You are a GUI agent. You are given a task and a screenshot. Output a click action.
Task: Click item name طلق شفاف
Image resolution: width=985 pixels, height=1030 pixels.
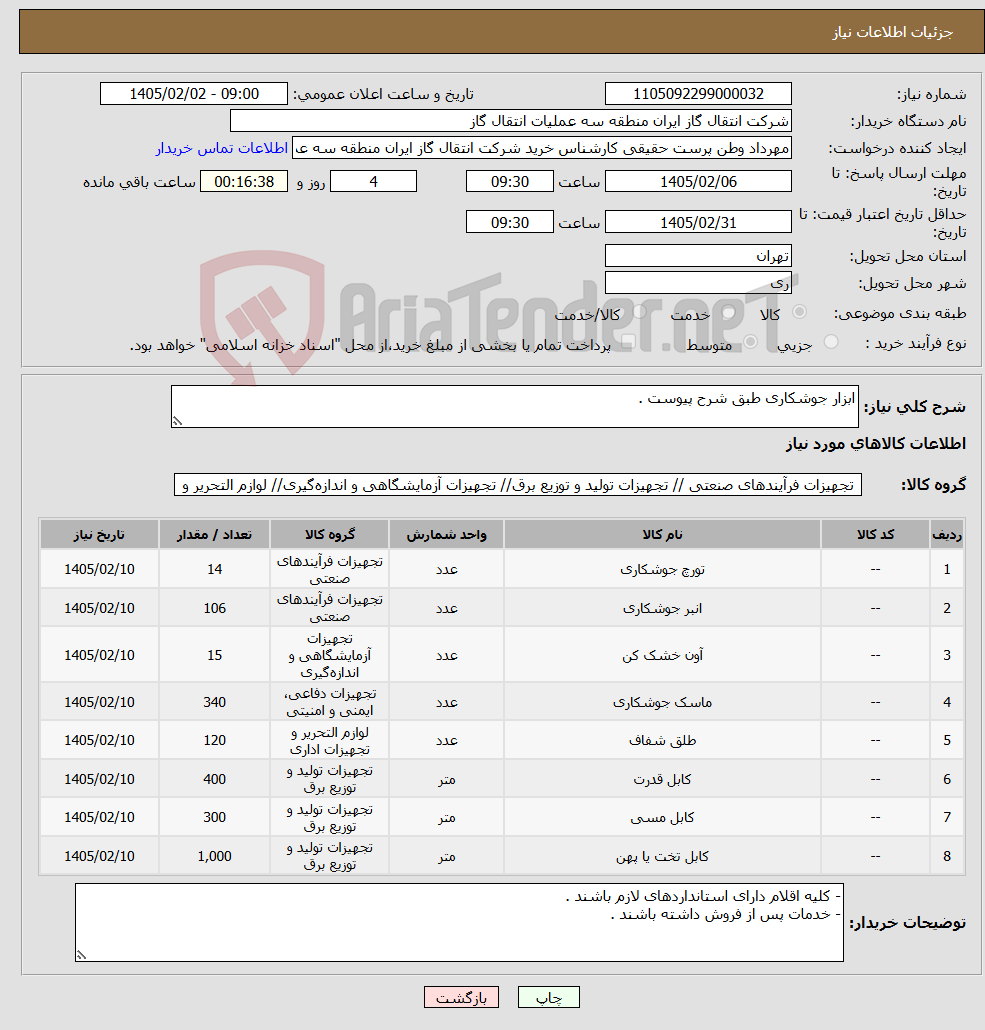pos(662,740)
